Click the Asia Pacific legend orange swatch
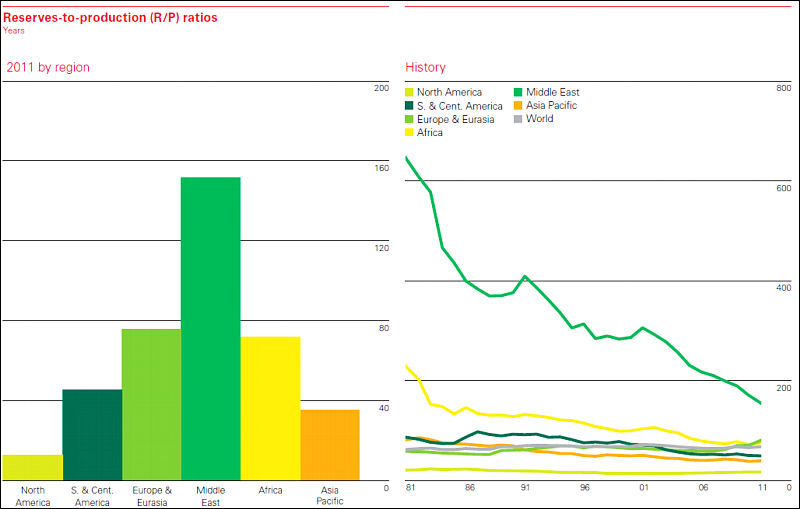Screen dimensions: 800x509 click(x=518, y=106)
